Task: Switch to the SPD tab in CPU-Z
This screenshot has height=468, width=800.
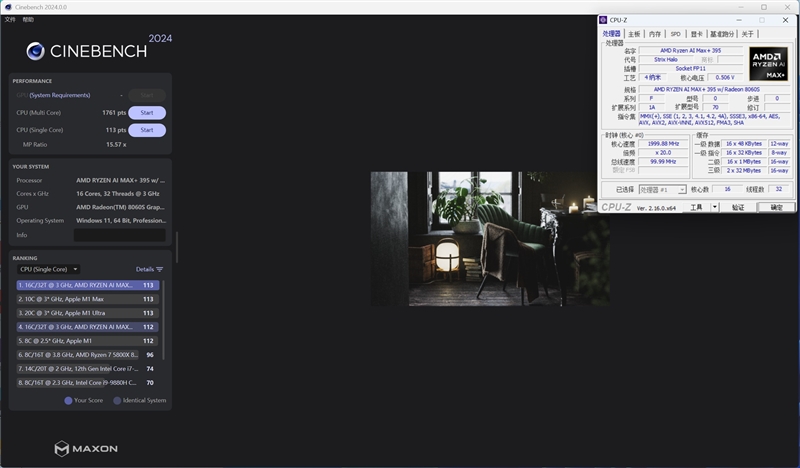Action: pyautogui.click(x=675, y=33)
